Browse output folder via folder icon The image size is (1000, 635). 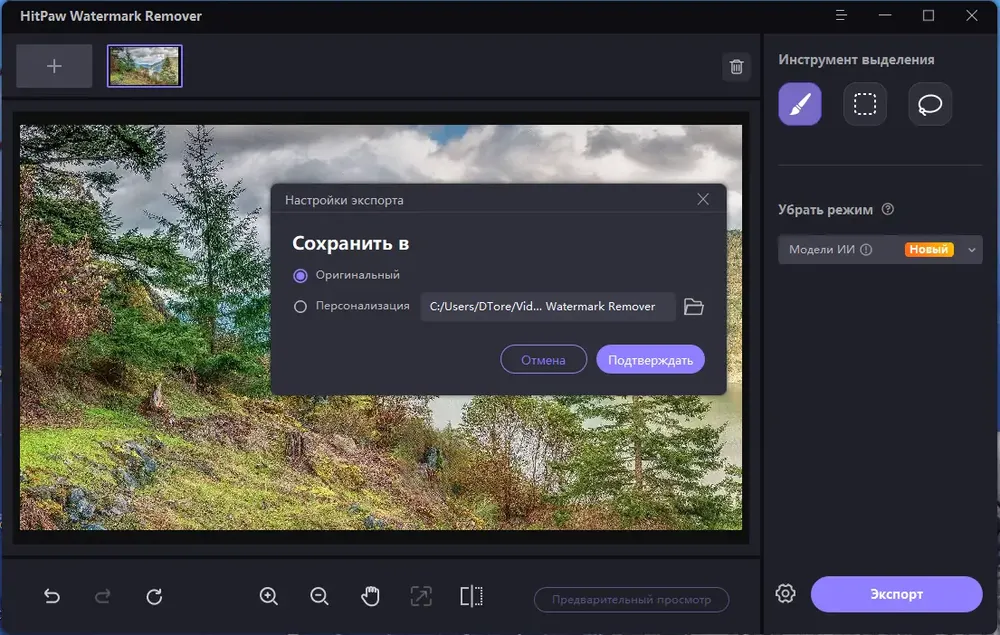point(694,307)
